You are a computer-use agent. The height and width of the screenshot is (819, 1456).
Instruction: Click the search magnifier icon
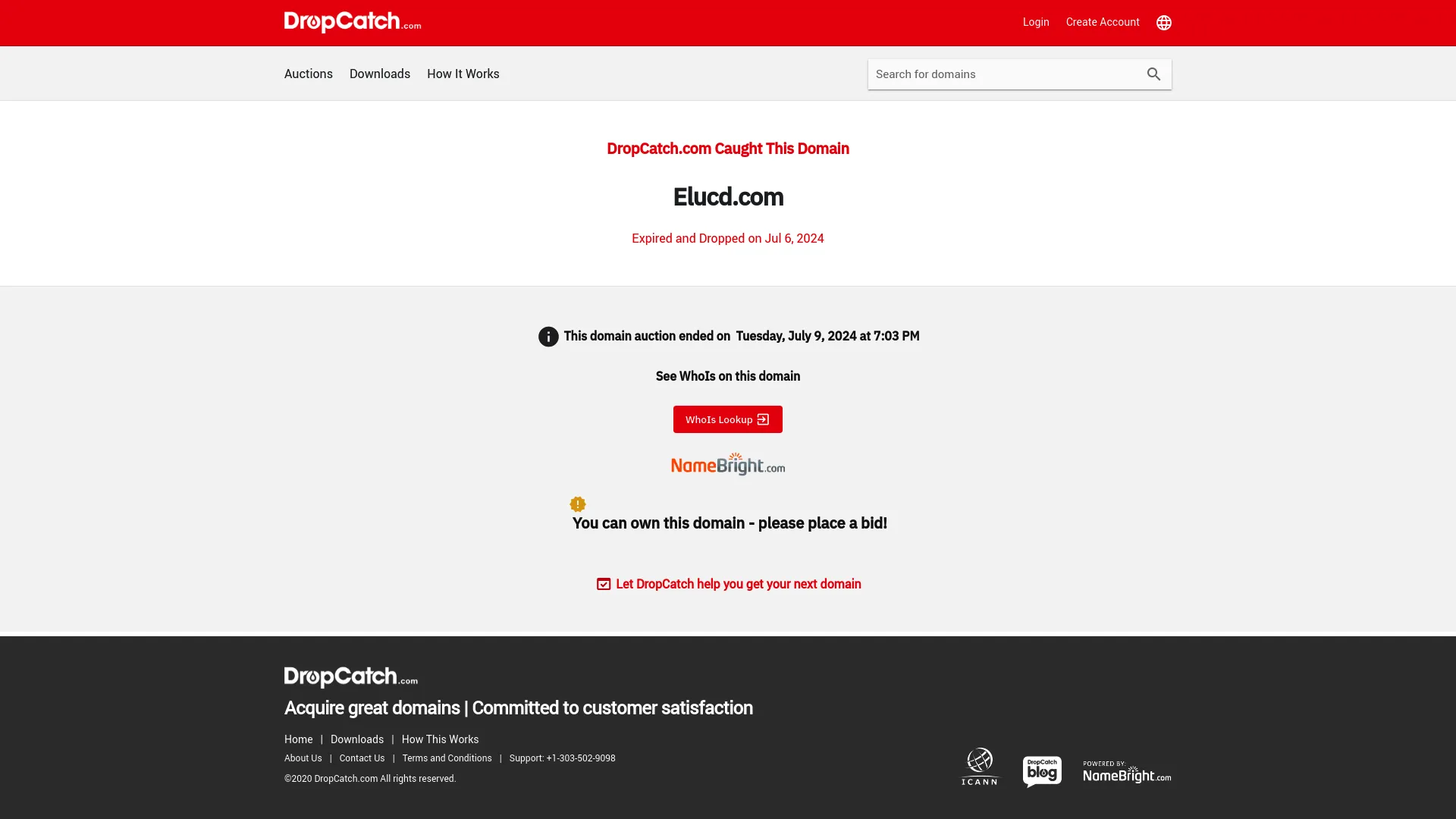tap(1154, 73)
